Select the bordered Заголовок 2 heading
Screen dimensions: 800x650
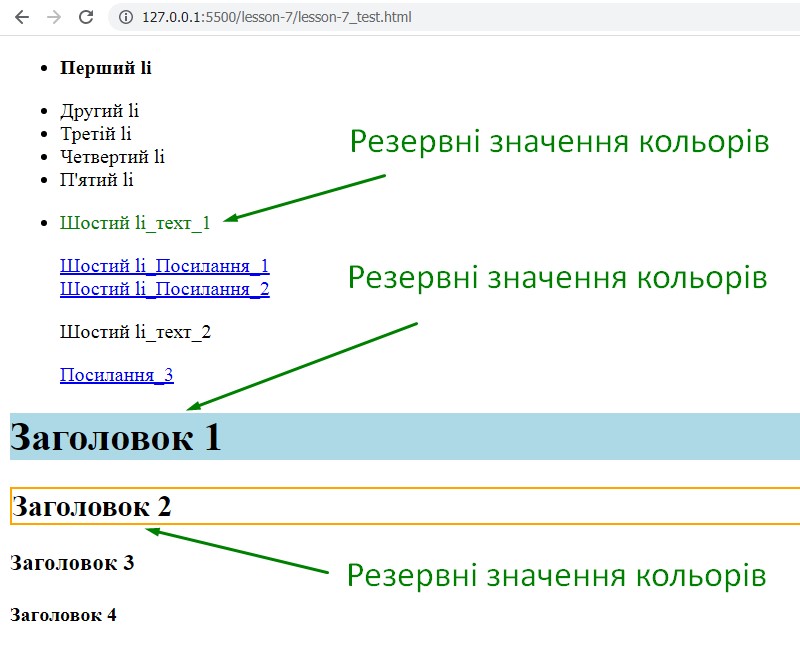click(x=405, y=506)
